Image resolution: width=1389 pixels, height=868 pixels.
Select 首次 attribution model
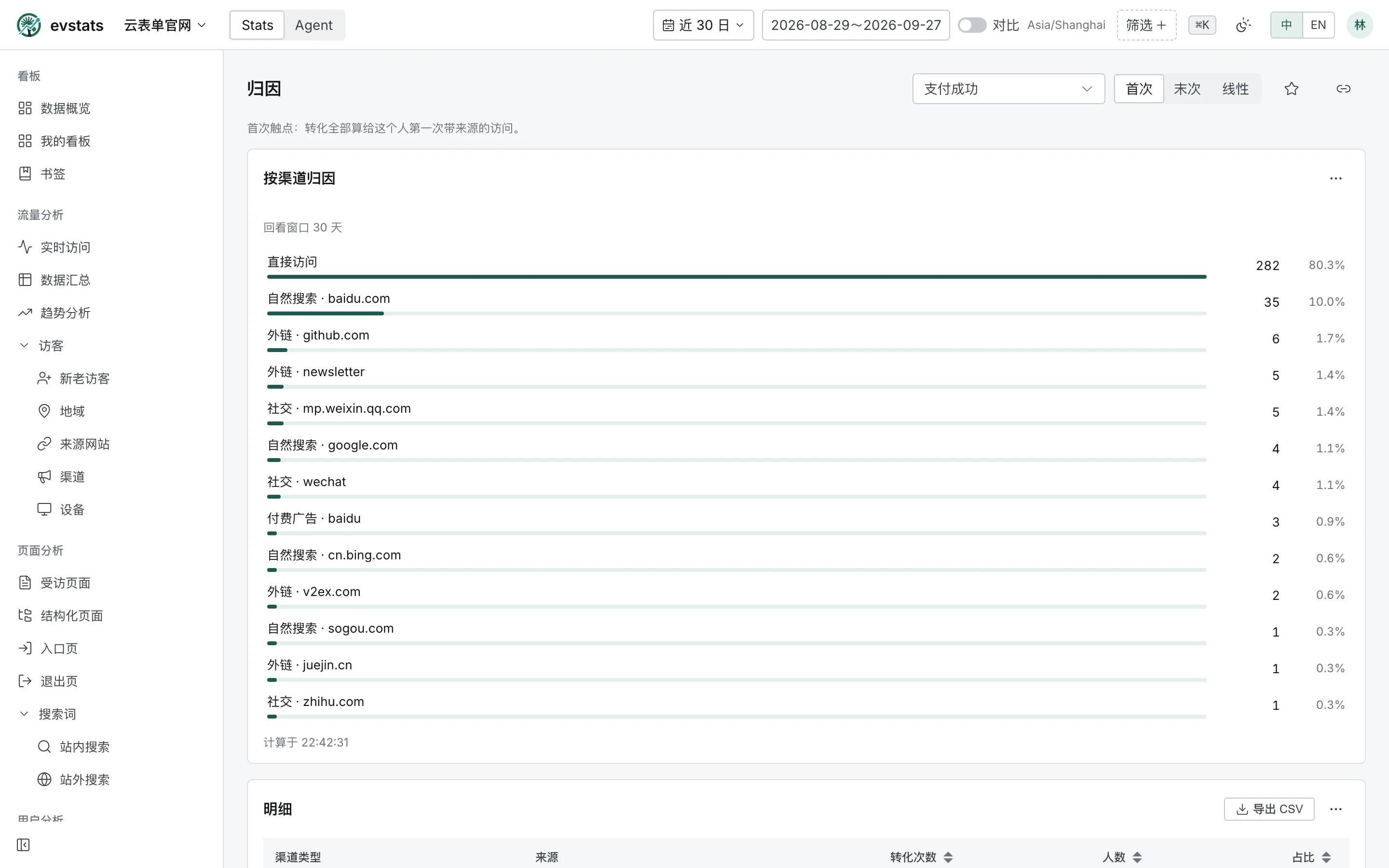pyautogui.click(x=1139, y=89)
